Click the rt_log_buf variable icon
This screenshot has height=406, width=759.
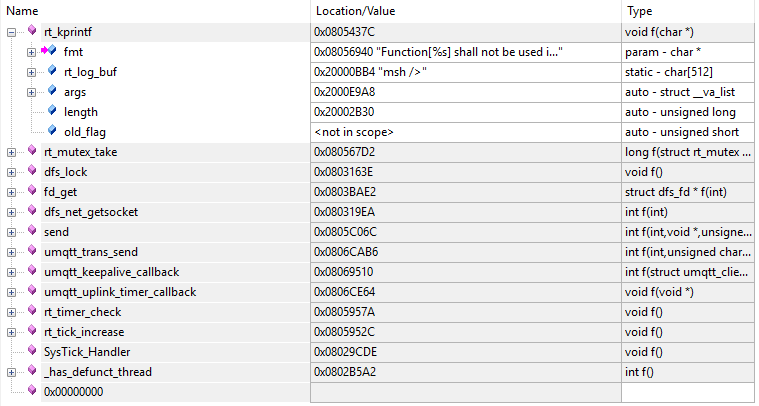click(52, 72)
